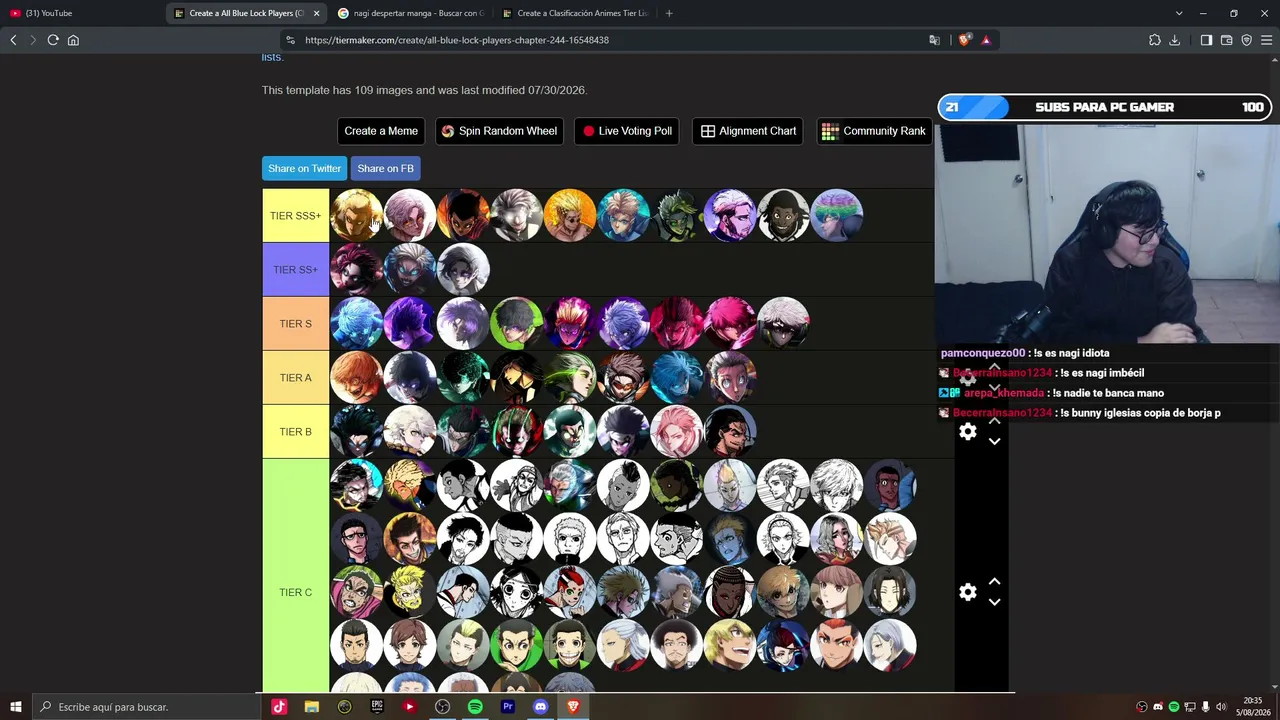Open the clock showing 20:35

[1252, 706]
